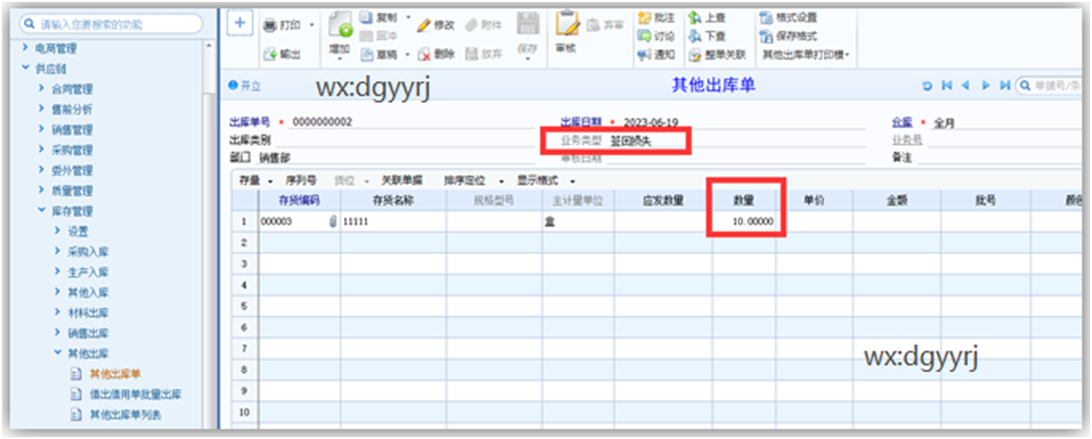Expand 生产入库 tree node
Image resolution: width=1092 pixels, height=439 pixels.
[x=58, y=272]
